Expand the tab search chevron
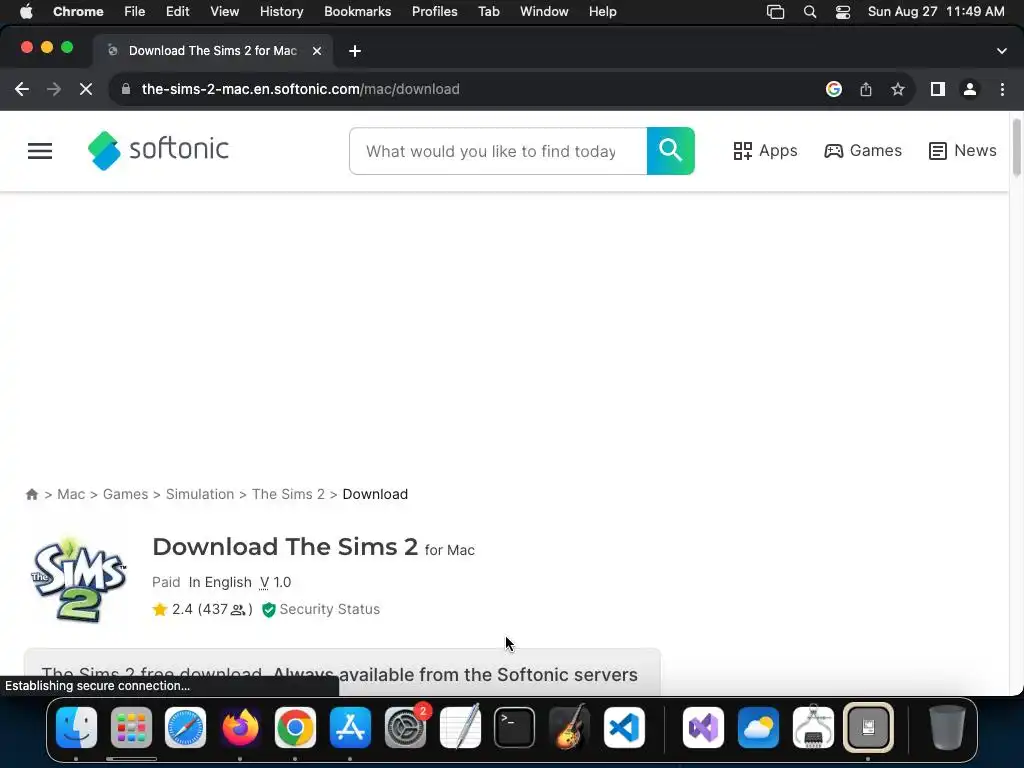1024x768 pixels. [x=1002, y=51]
